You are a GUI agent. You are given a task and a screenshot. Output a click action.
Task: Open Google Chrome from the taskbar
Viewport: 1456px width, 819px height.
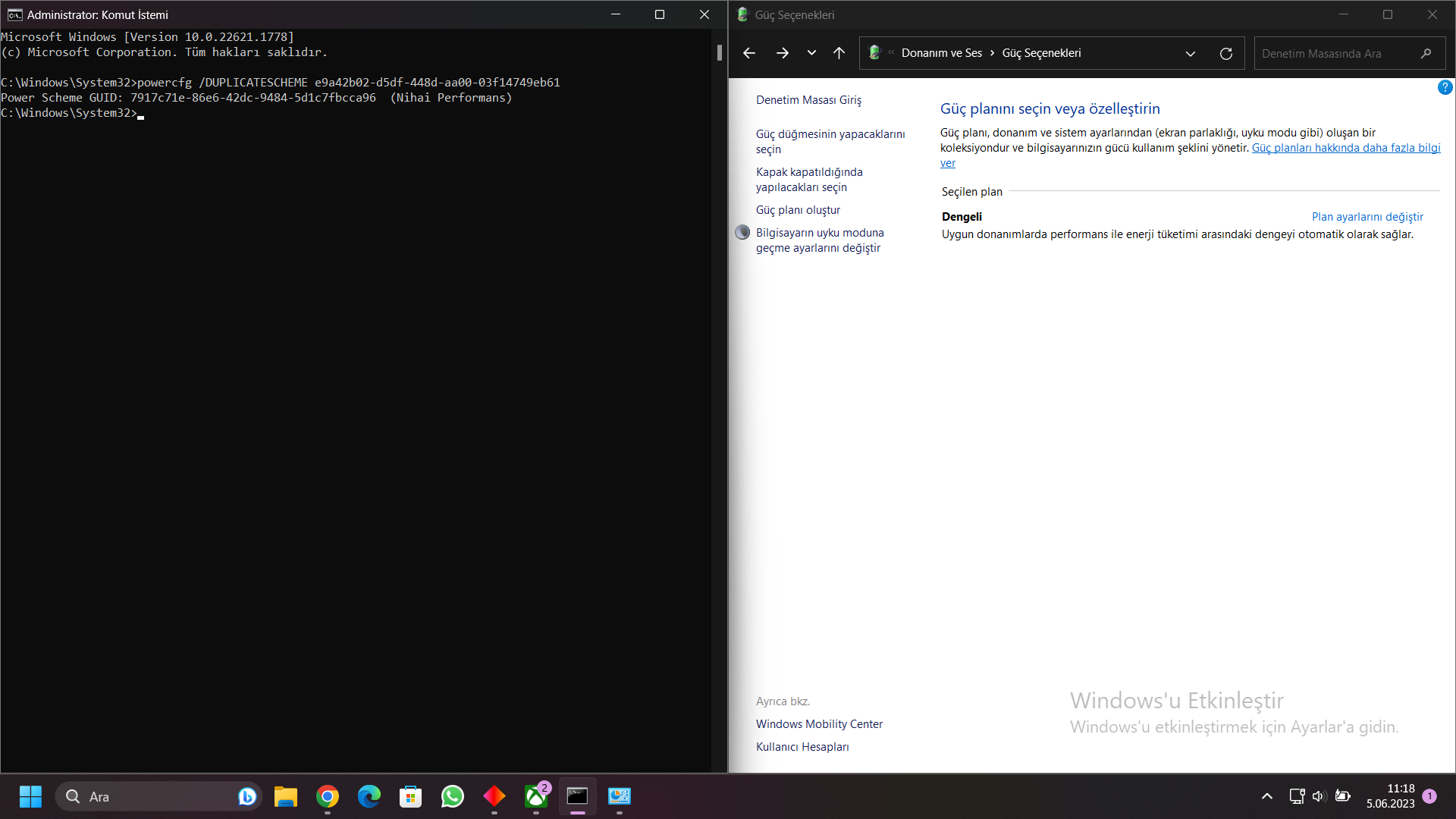pos(328,796)
